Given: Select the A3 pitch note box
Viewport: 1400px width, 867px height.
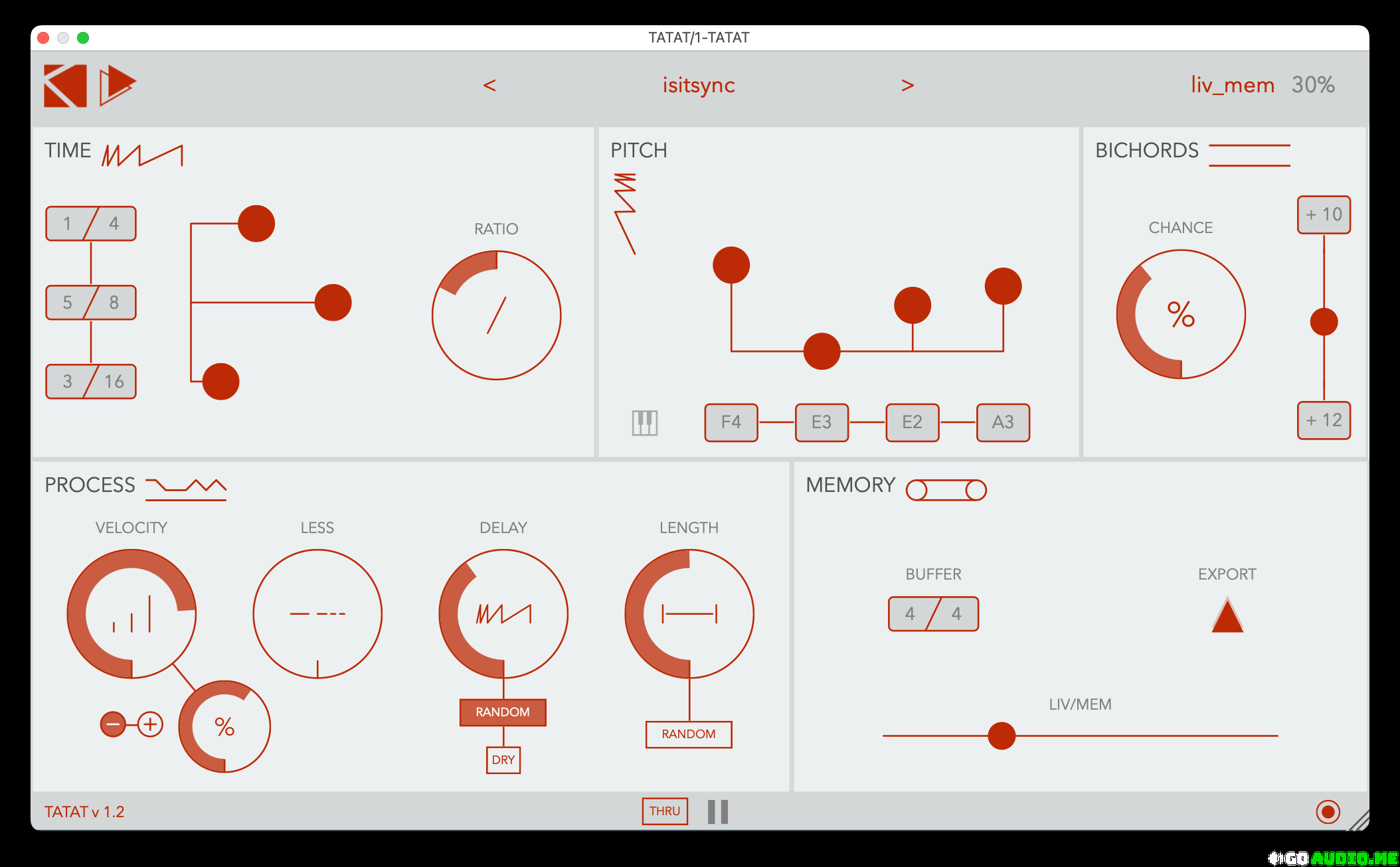Looking at the screenshot, I should coord(1003,422).
